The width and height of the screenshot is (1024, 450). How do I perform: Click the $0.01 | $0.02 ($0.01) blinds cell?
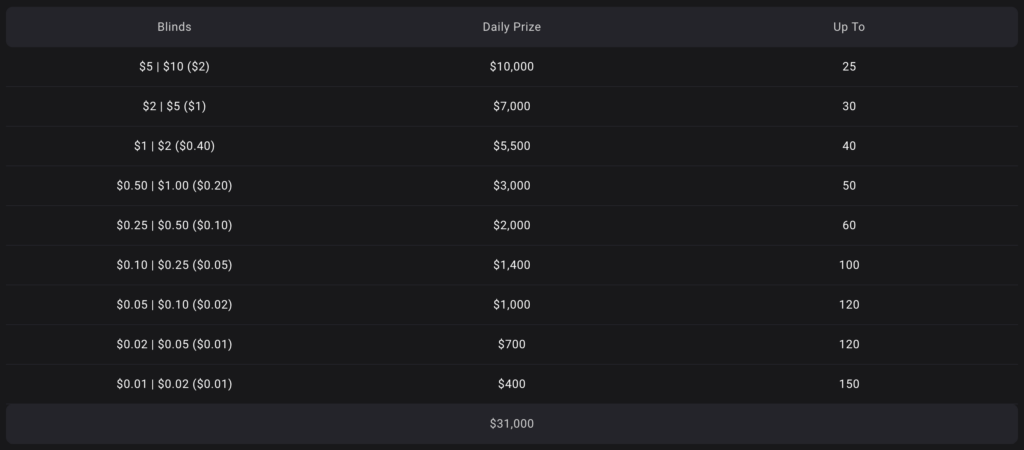[174, 384]
